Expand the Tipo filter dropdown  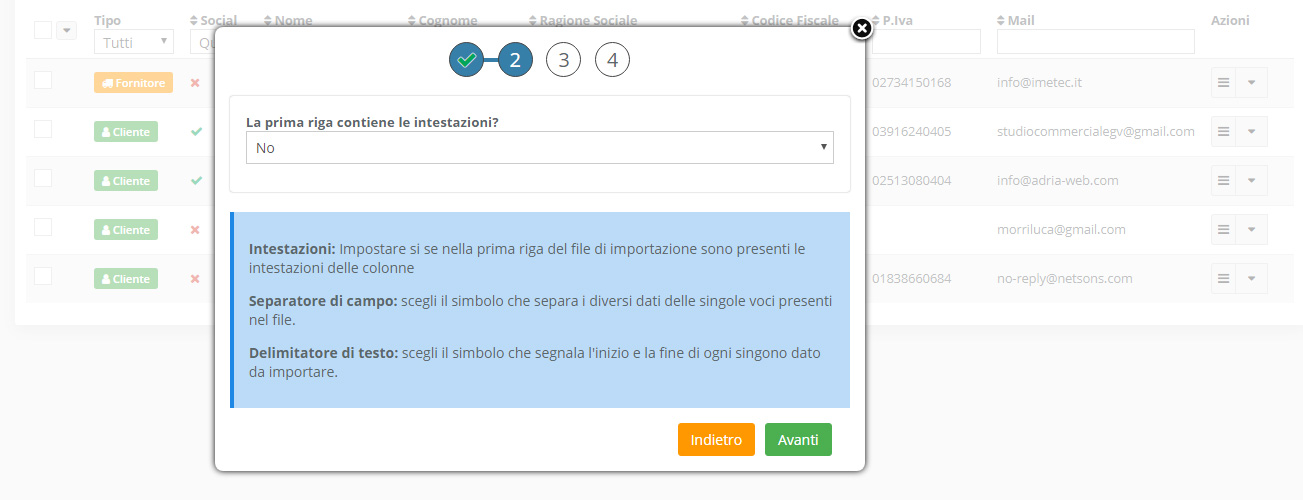[134, 42]
